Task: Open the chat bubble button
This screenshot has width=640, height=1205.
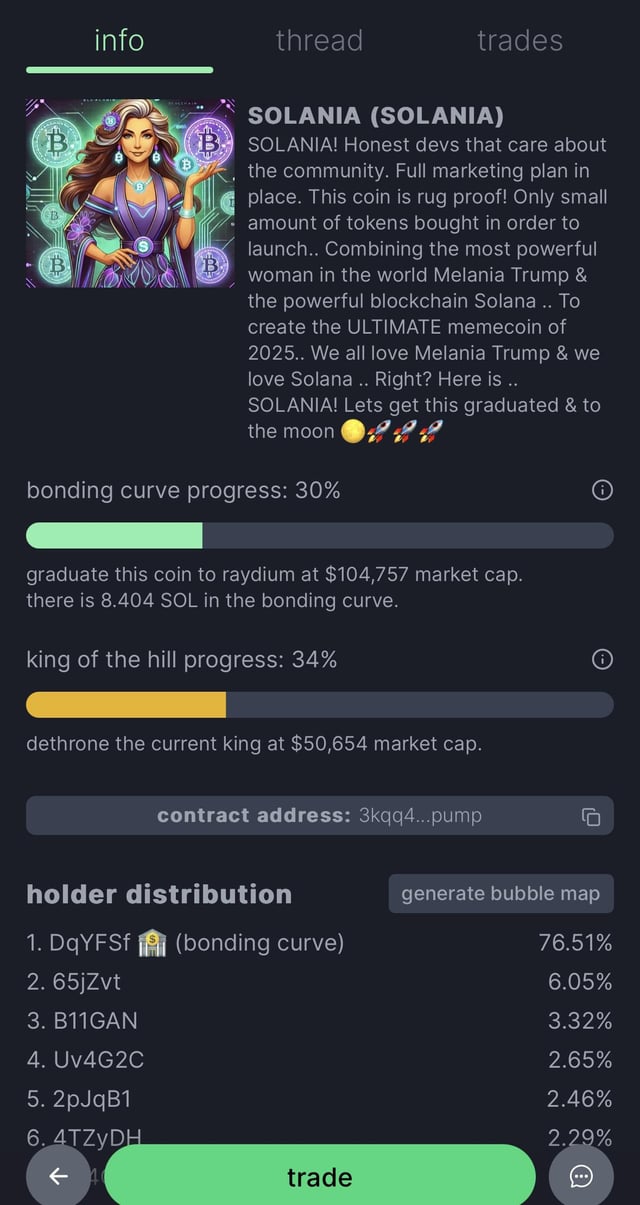Action: 581,1176
